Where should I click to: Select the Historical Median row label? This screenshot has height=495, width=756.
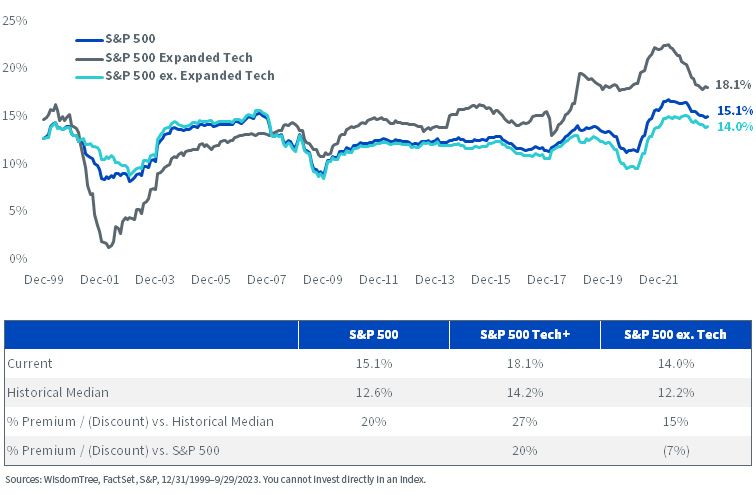[x=58, y=392]
